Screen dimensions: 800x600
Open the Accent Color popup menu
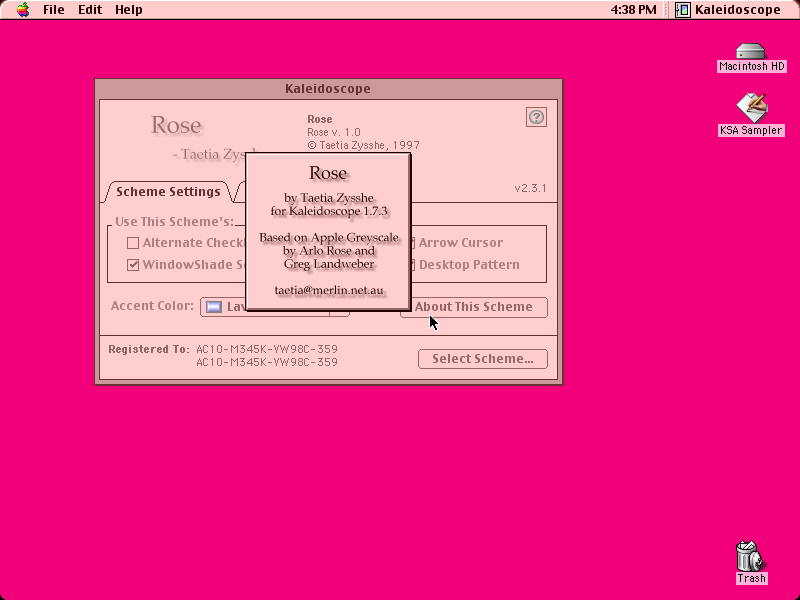(x=274, y=307)
